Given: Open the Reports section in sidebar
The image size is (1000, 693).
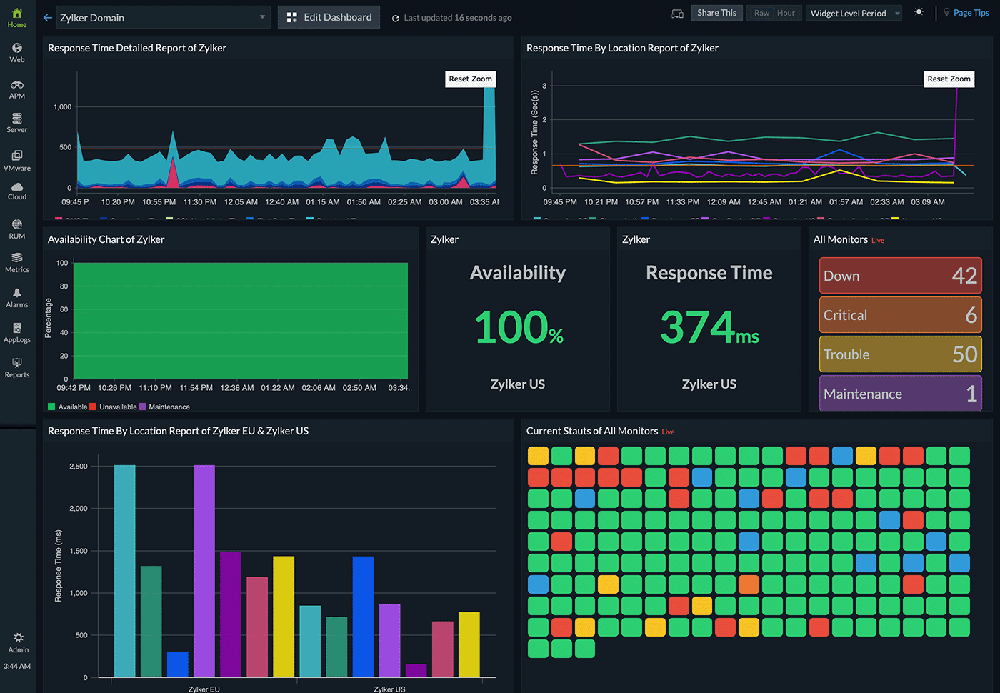Looking at the screenshot, I should (x=17, y=367).
